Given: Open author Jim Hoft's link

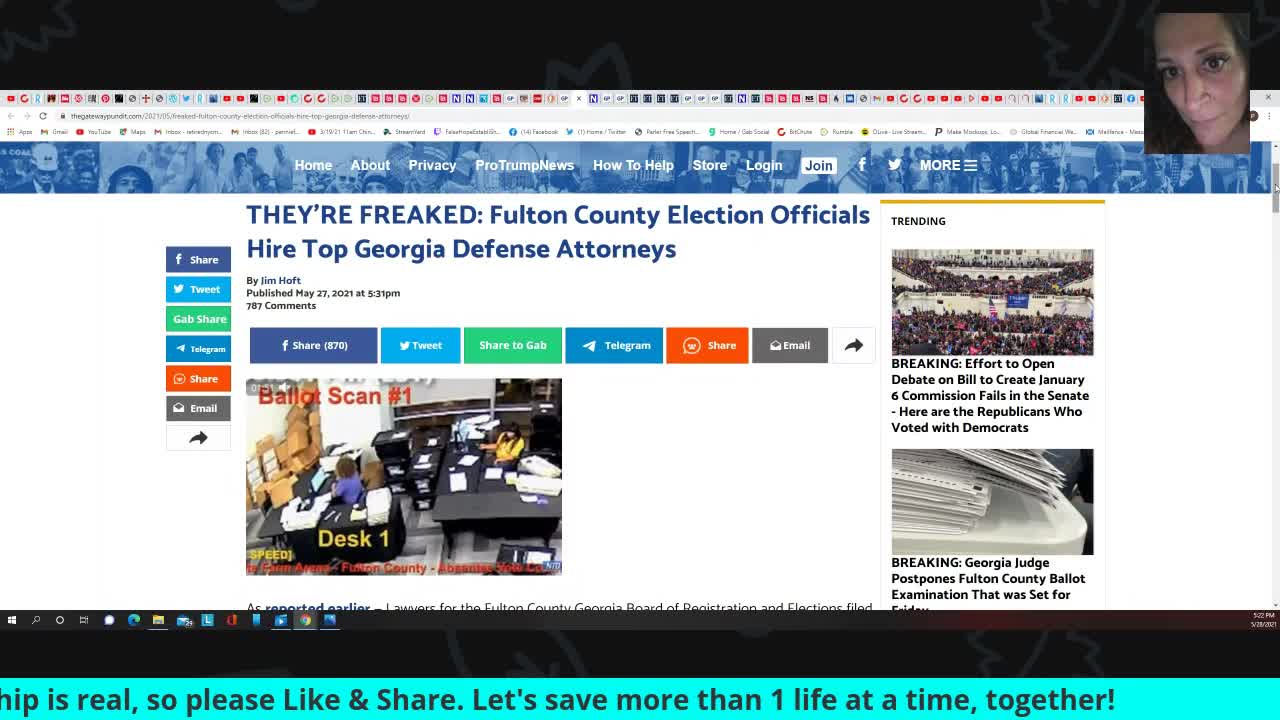Looking at the screenshot, I should (280, 280).
